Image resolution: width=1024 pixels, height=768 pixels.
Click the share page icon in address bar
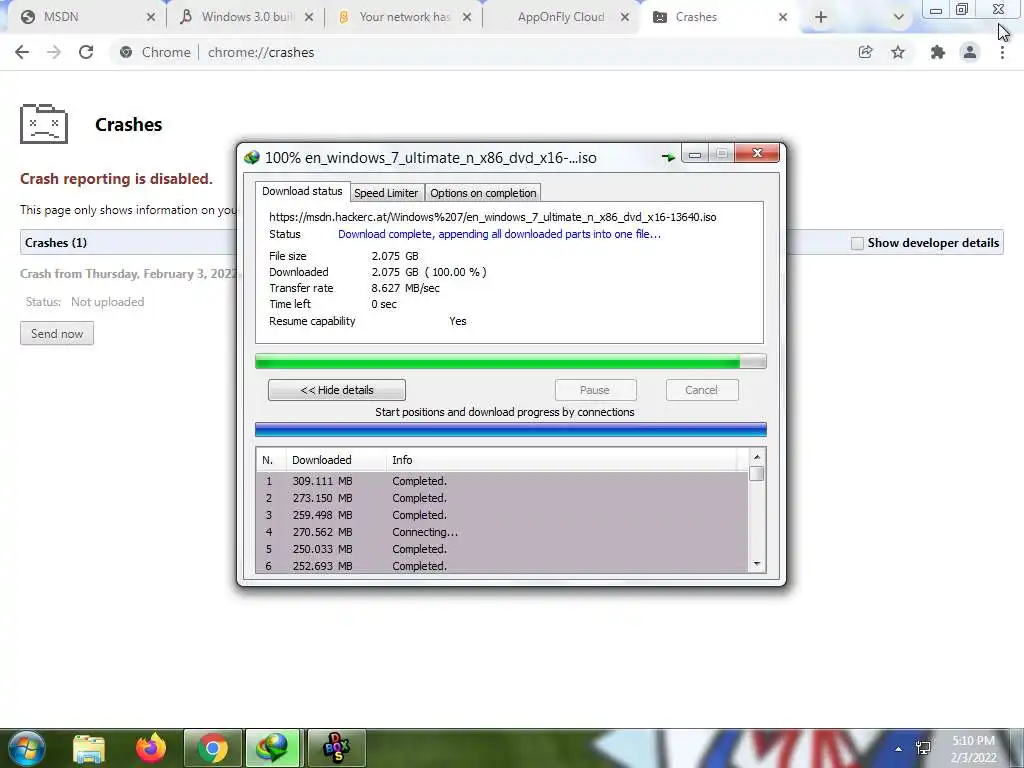865,52
